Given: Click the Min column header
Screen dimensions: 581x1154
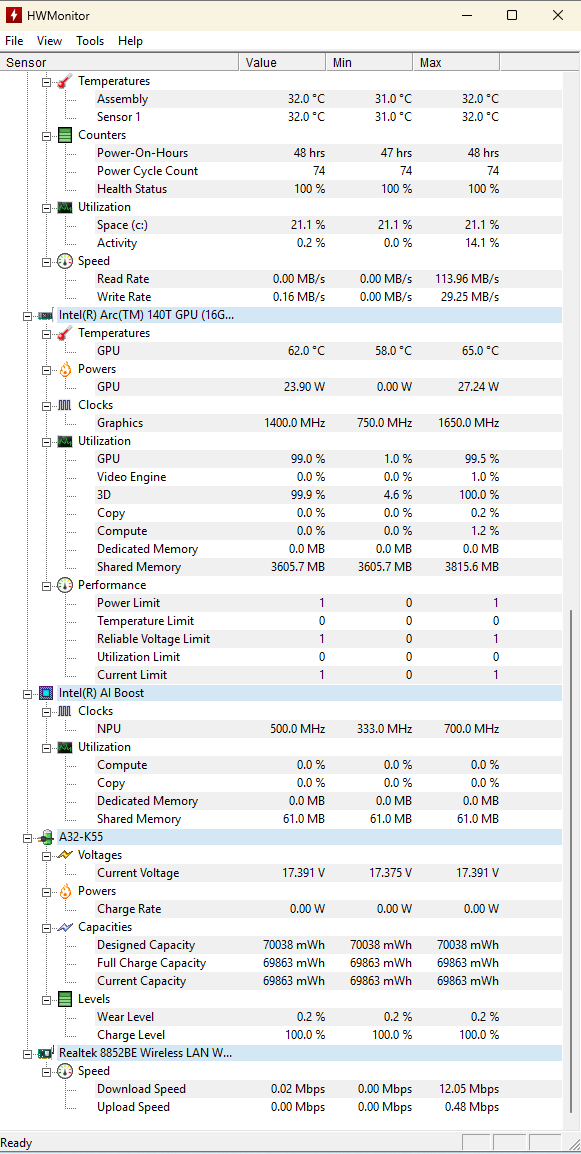Looking at the screenshot, I should click(x=370, y=63).
